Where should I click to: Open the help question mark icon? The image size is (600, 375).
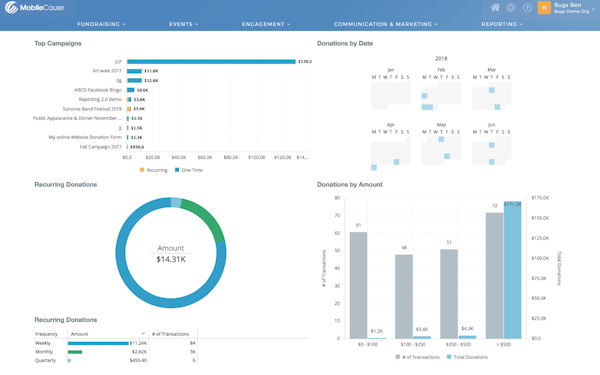pos(527,8)
